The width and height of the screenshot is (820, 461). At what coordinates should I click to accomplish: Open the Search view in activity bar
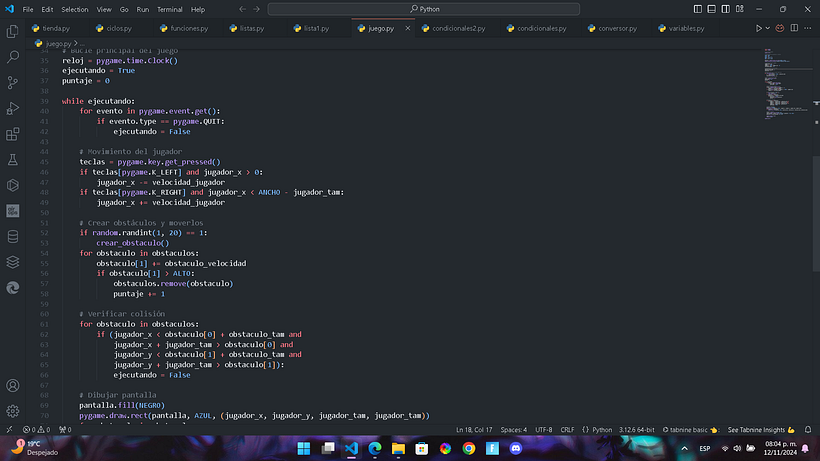point(13,57)
